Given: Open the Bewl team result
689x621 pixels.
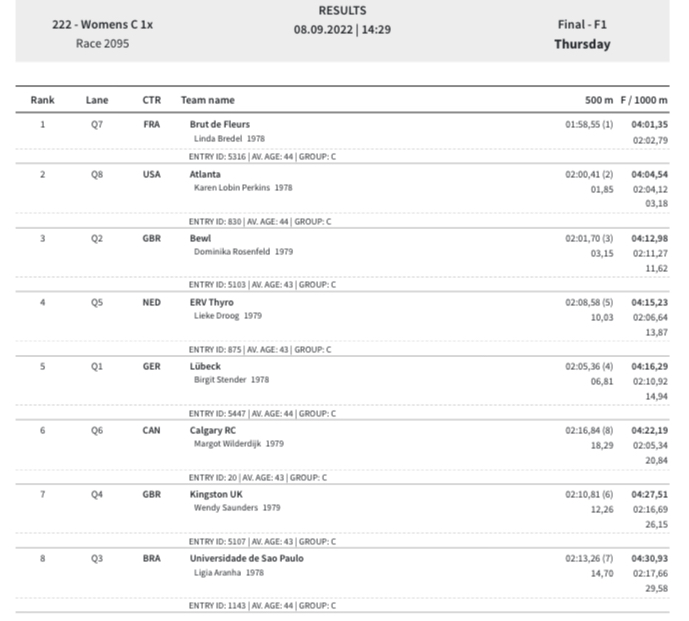Looking at the screenshot, I should (200, 238).
